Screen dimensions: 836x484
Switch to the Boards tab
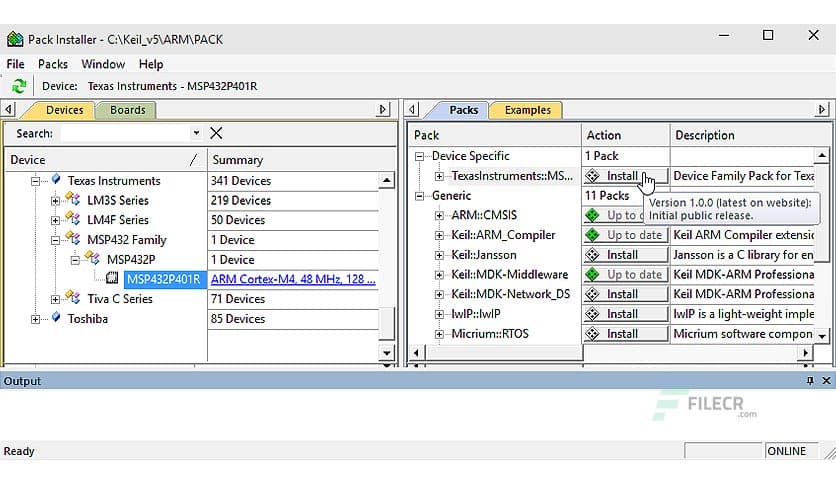[127, 110]
